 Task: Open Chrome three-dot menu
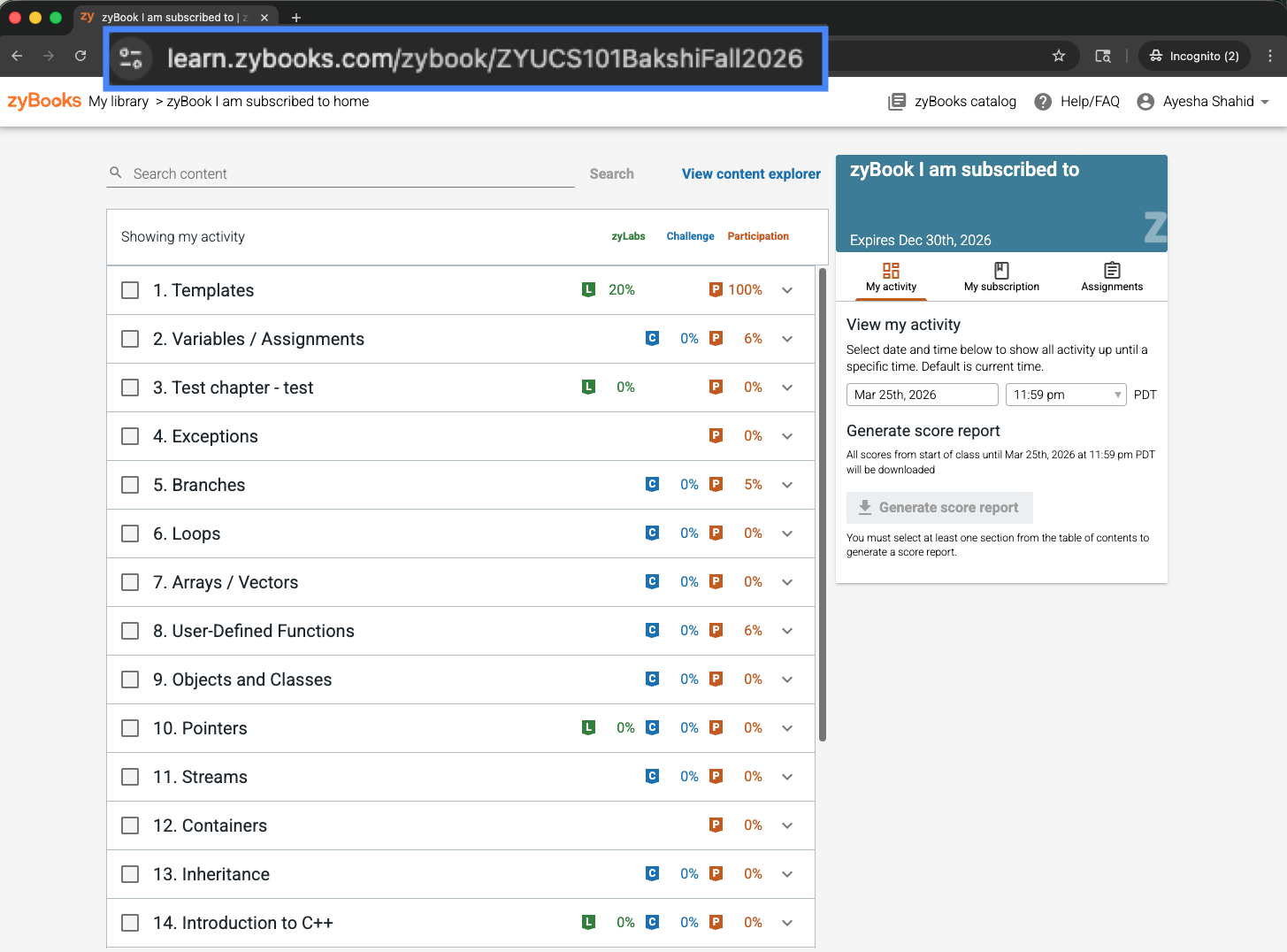(x=1270, y=56)
